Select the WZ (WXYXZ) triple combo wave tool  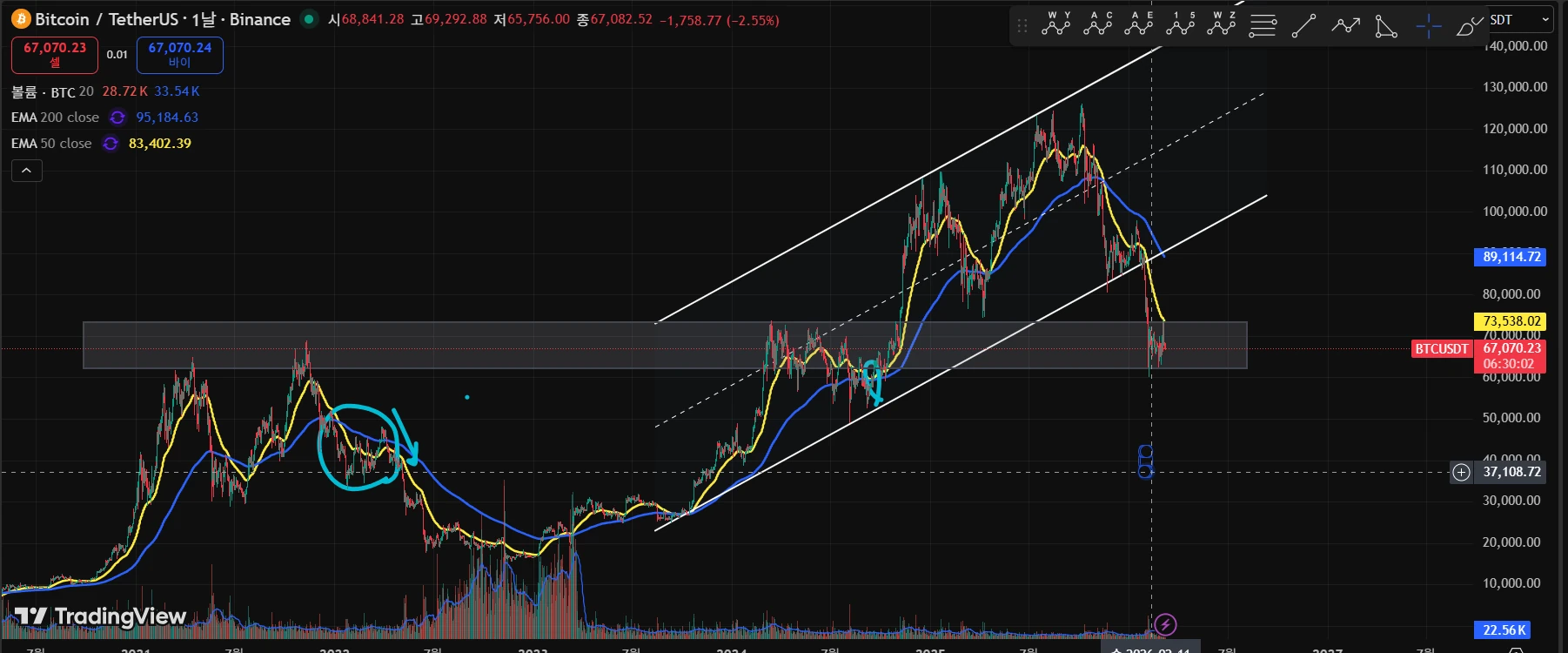[1222, 24]
